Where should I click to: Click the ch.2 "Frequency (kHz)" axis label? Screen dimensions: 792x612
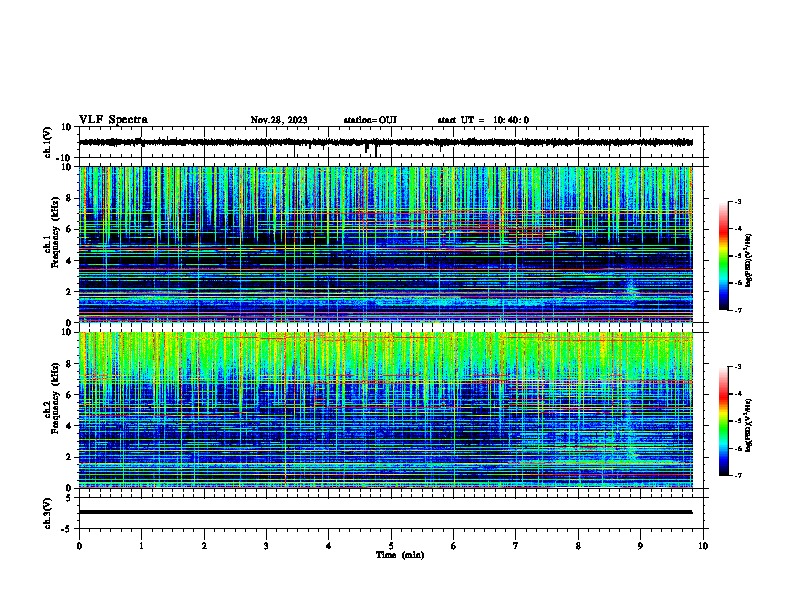55,398
